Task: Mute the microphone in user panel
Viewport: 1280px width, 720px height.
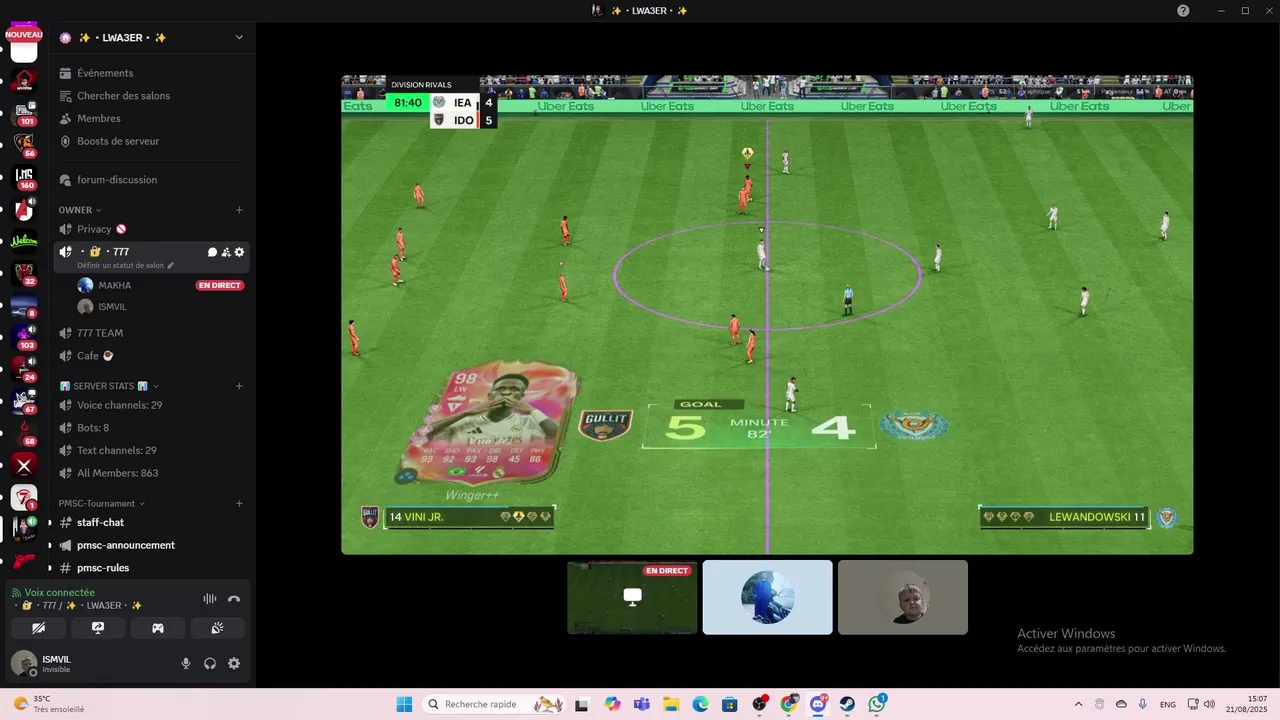Action: coord(186,663)
